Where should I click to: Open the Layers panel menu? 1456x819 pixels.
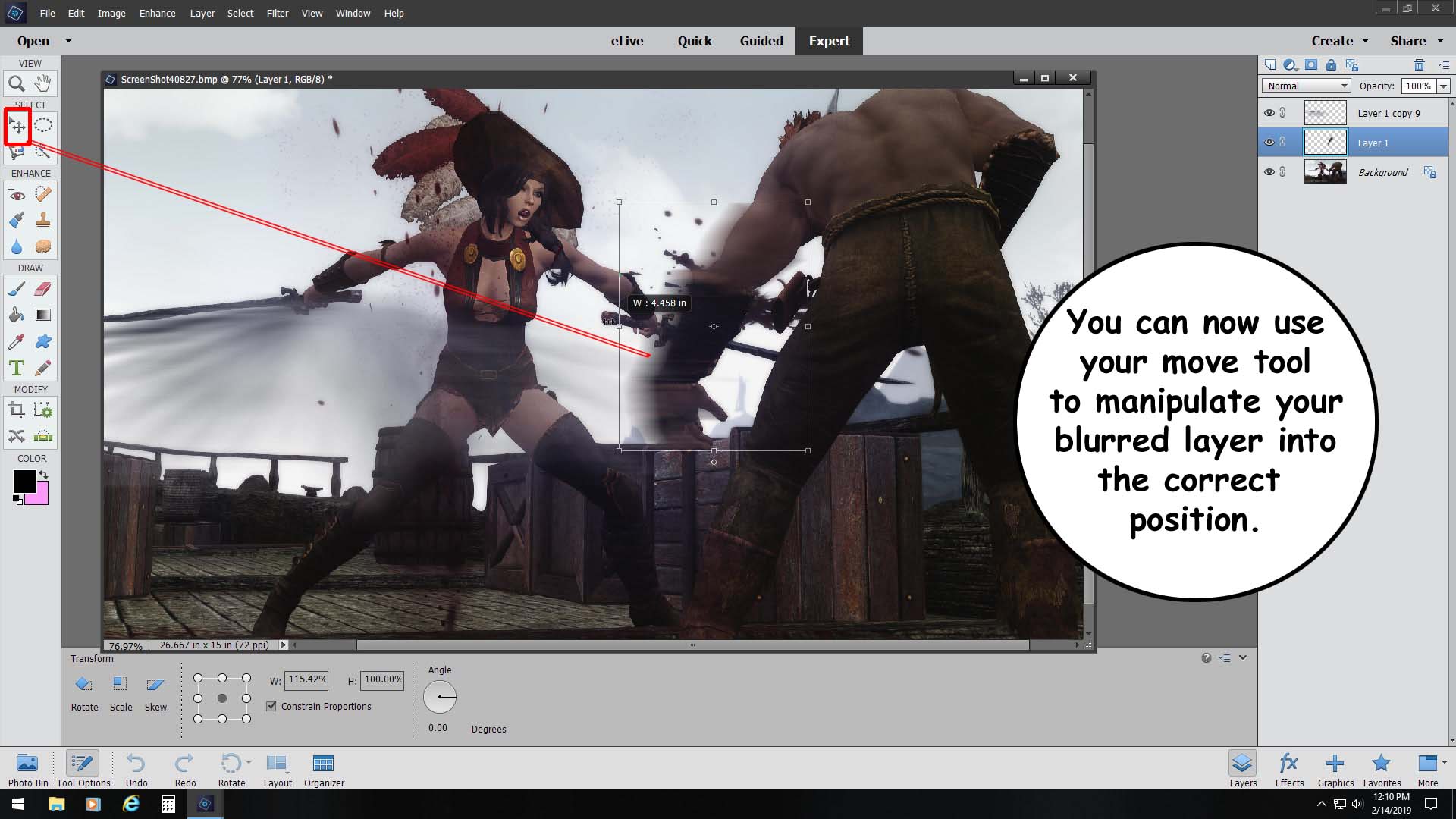tap(1443, 65)
